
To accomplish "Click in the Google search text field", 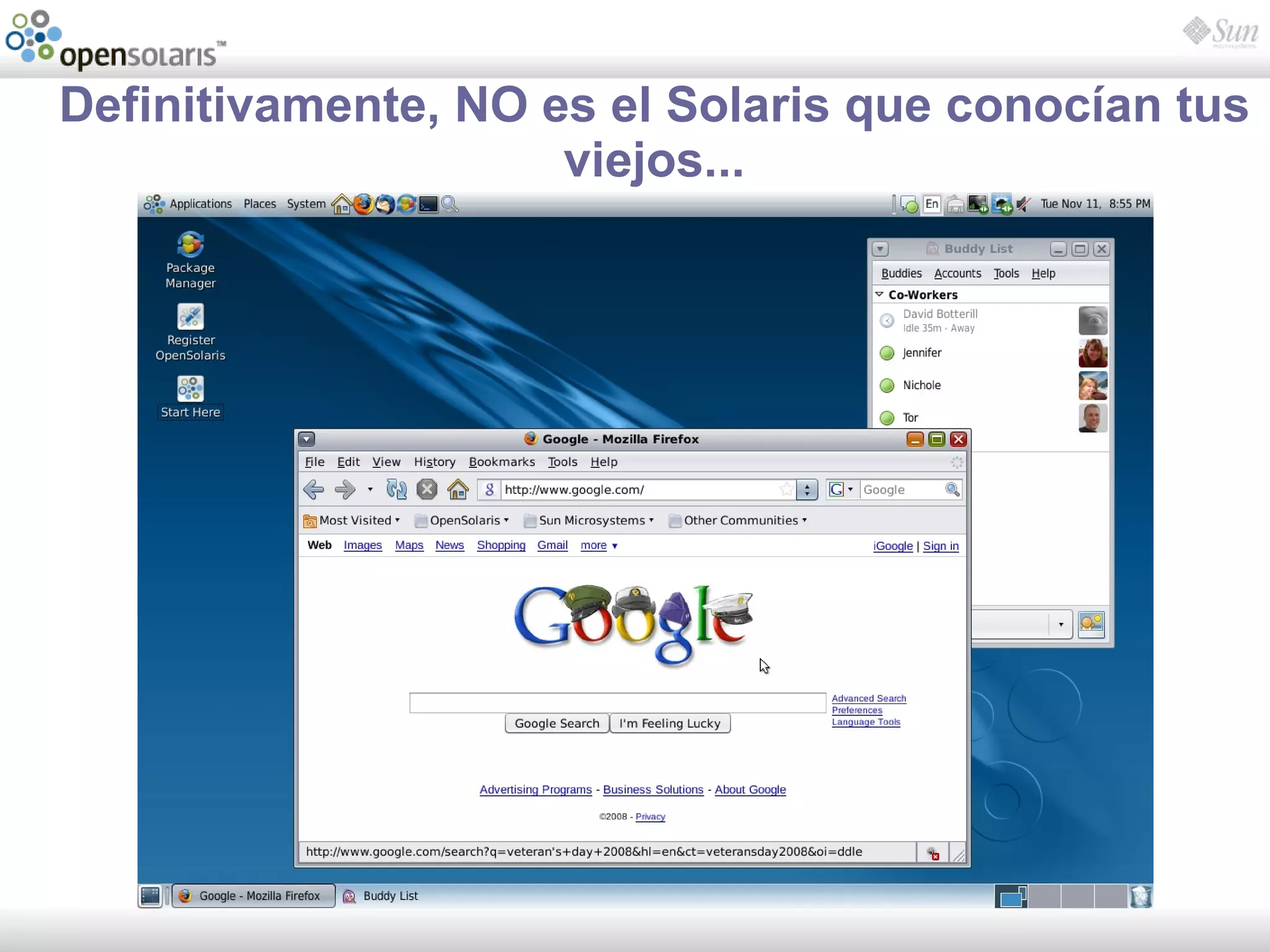I will (618, 703).
